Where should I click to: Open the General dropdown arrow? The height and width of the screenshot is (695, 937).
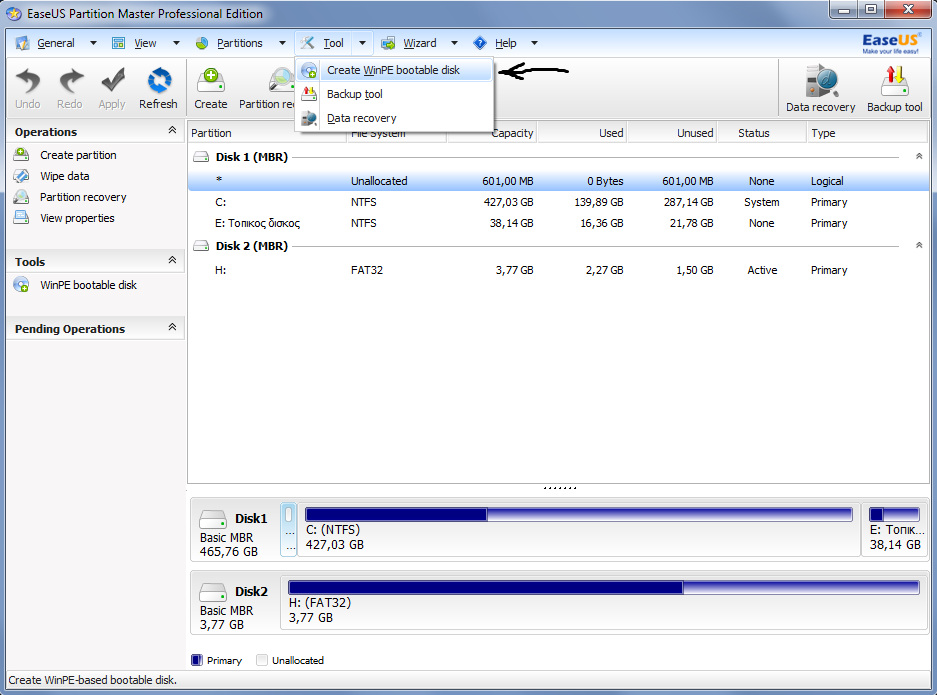pos(93,43)
